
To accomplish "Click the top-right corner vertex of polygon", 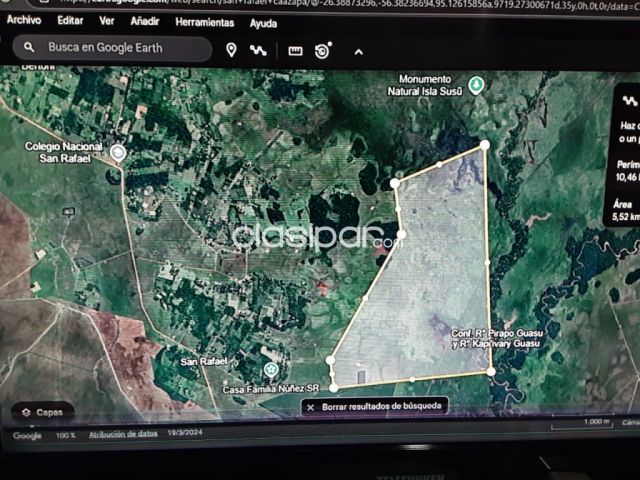I will tap(485, 145).
